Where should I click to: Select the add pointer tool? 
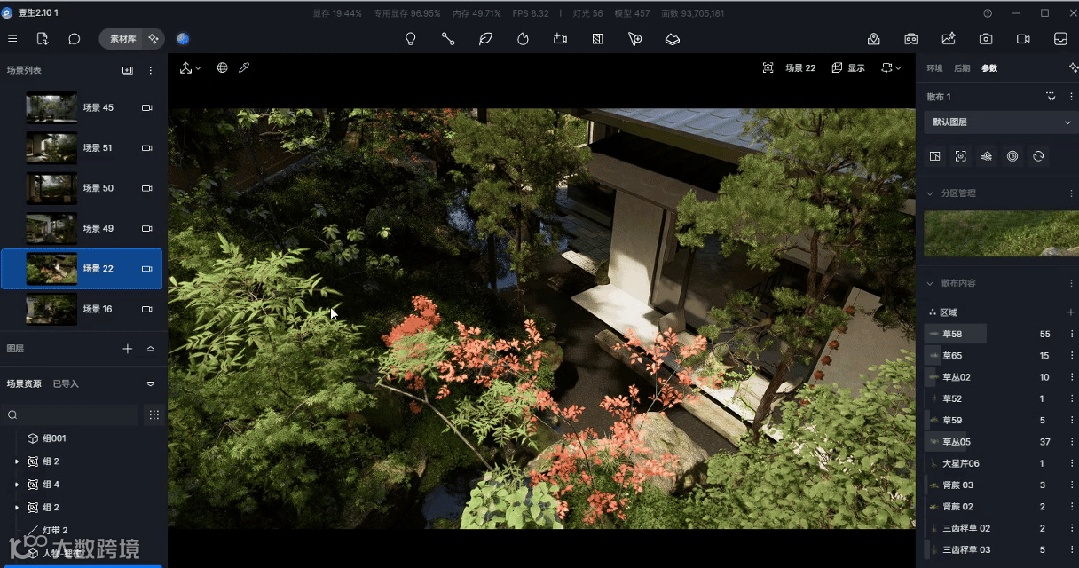click(x=635, y=39)
